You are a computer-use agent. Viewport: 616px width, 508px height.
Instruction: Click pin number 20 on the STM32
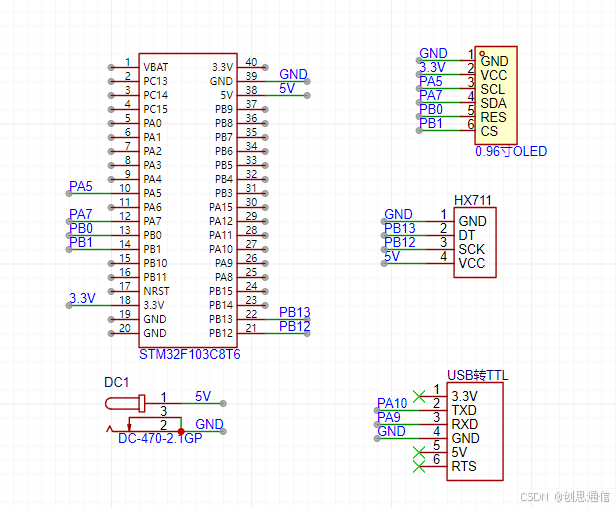125,328
